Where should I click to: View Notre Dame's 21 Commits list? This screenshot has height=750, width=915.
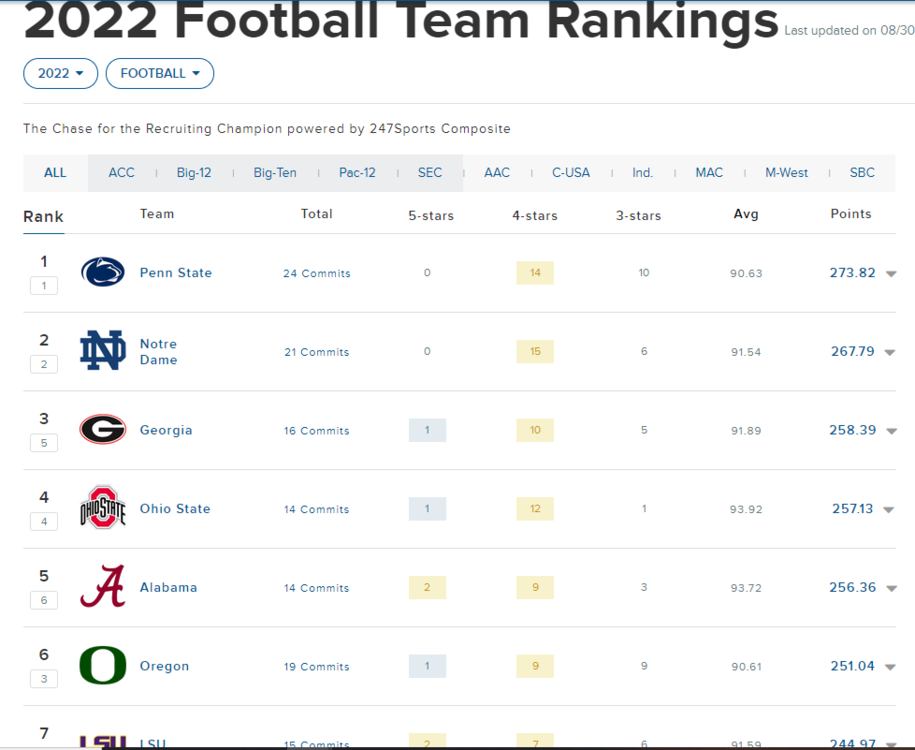(x=317, y=352)
